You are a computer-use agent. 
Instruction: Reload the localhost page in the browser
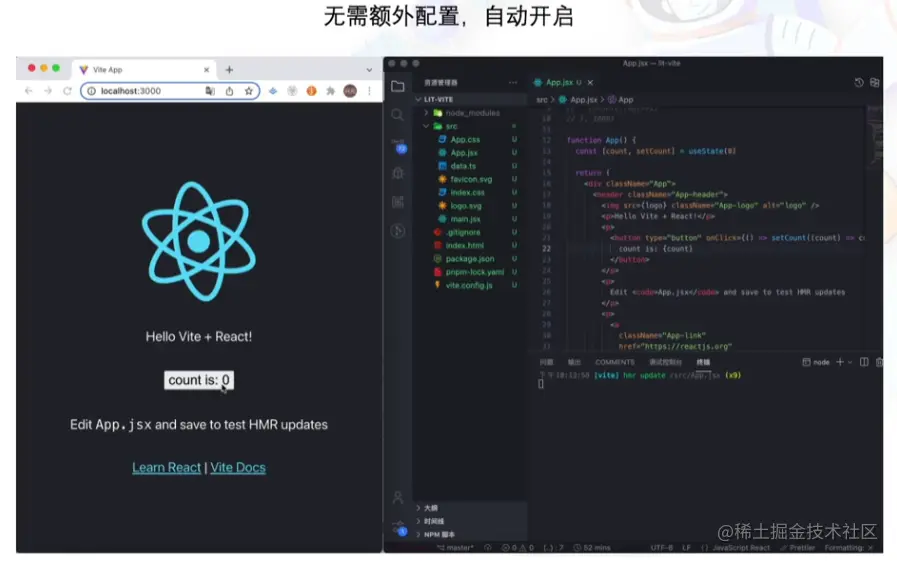[x=67, y=91]
